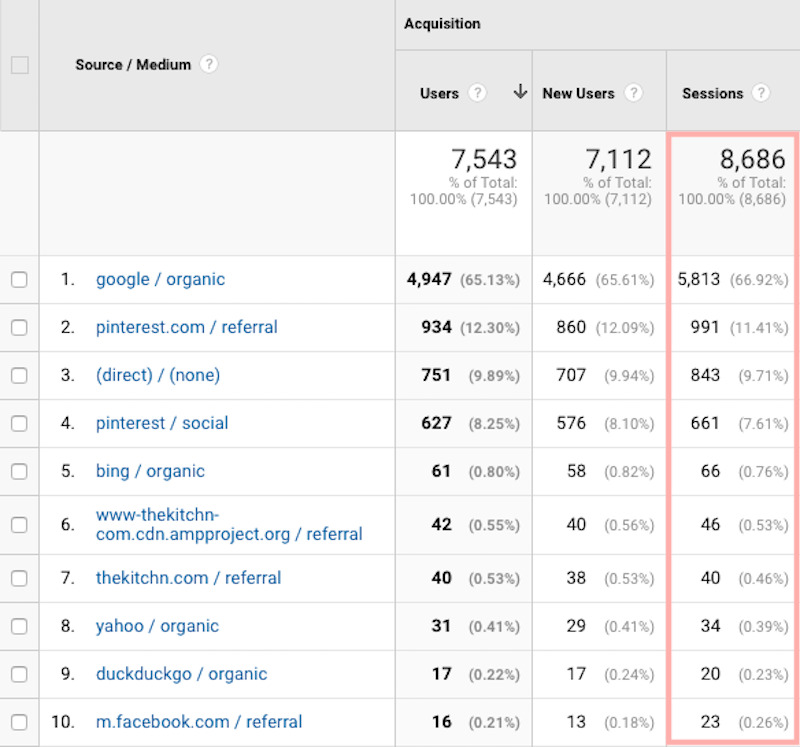This screenshot has width=800, height=747.
Task: Click yahoo organic New Users 29
Action: 577,626
